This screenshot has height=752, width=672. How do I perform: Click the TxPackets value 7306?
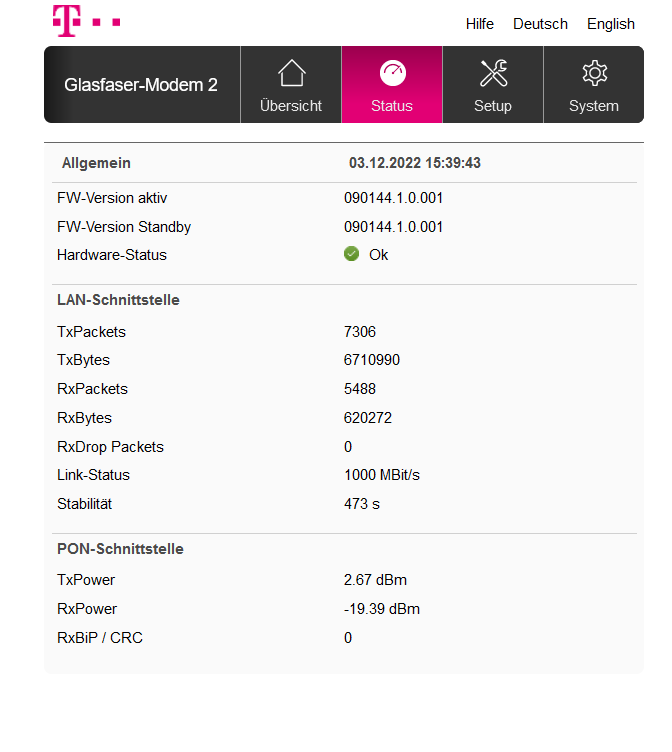click(x=360, y=332)
